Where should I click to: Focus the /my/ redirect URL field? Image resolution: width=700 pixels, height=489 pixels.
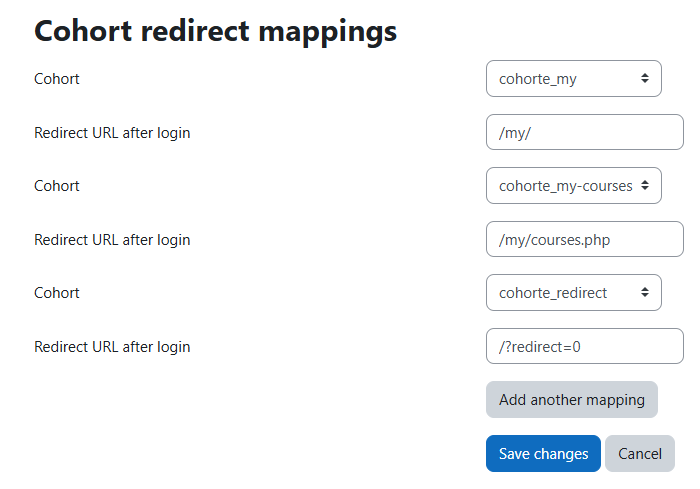585,132
